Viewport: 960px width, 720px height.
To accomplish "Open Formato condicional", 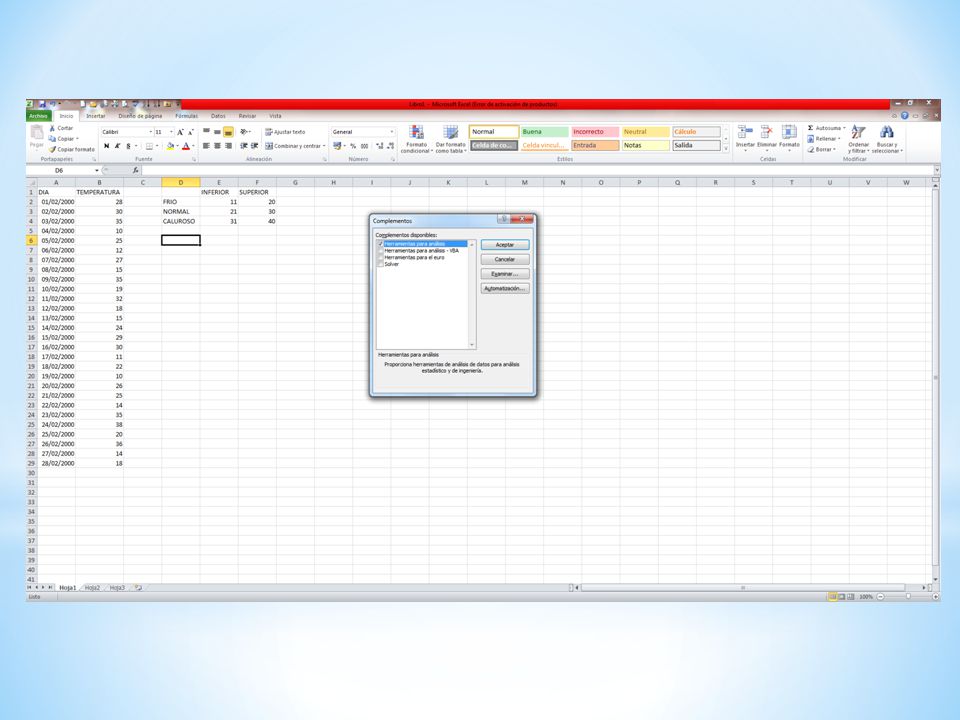I will (x=416, y=139).
